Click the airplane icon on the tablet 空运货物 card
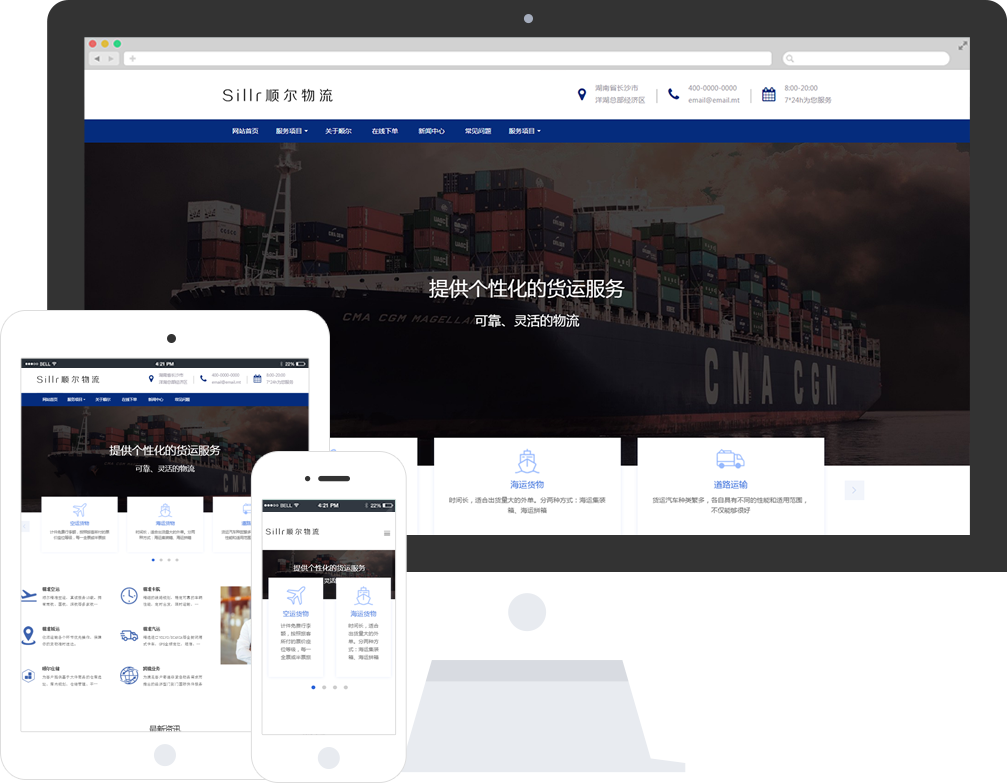1007x783 pixels. [80, 511]
